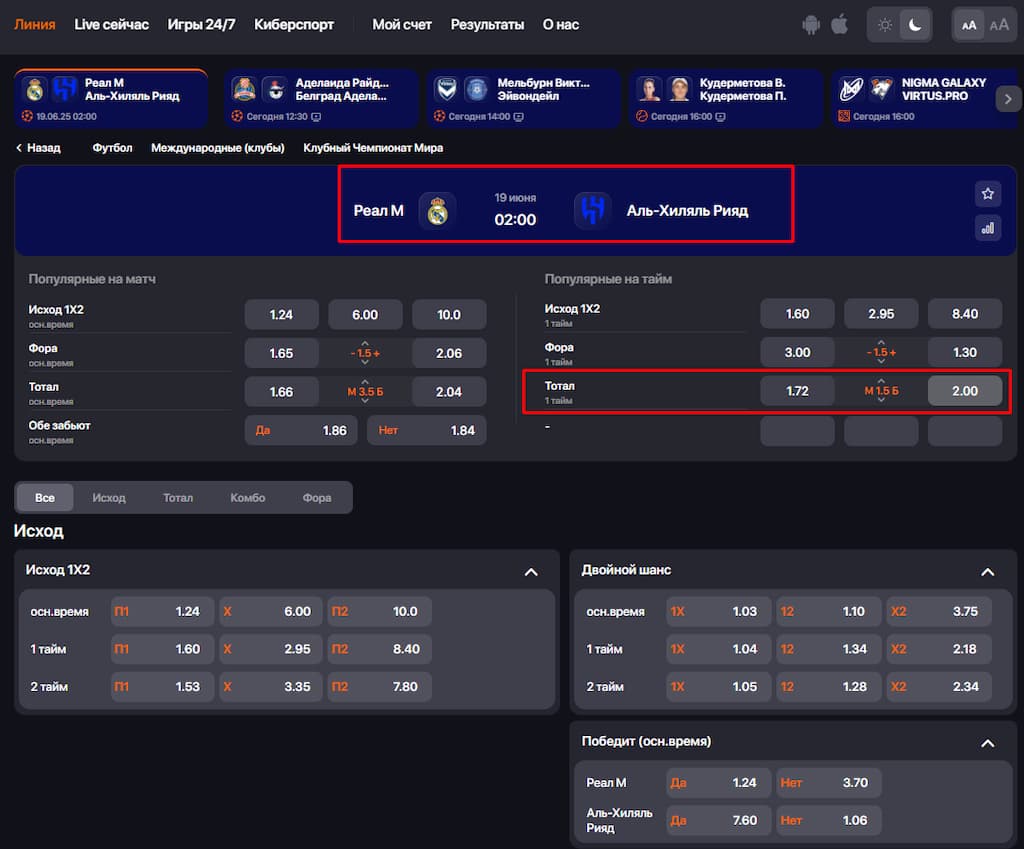
Task: Switch to light theme sun icon
Action: (x=885, y=25)
